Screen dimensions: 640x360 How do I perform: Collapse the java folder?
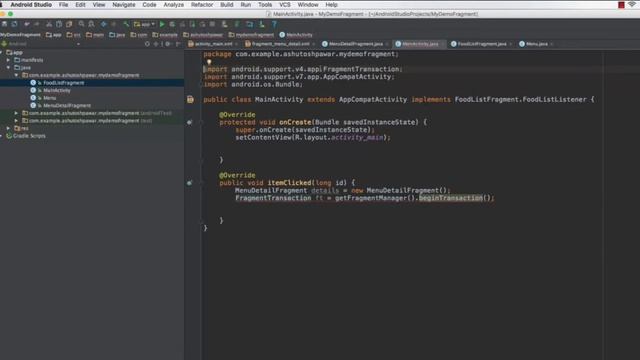click(9, 67)
